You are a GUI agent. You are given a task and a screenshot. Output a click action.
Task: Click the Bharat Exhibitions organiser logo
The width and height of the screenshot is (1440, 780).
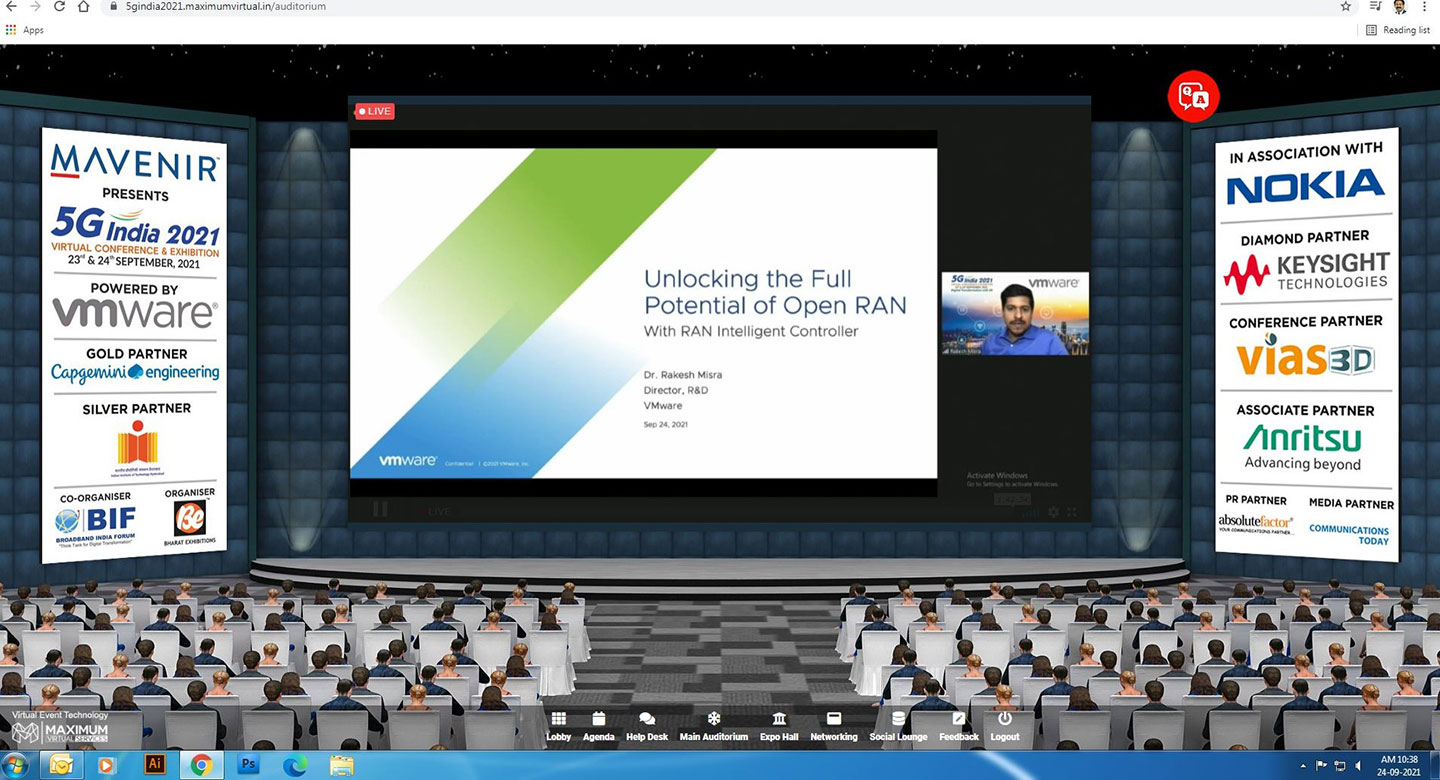click(x=189, y=523)
